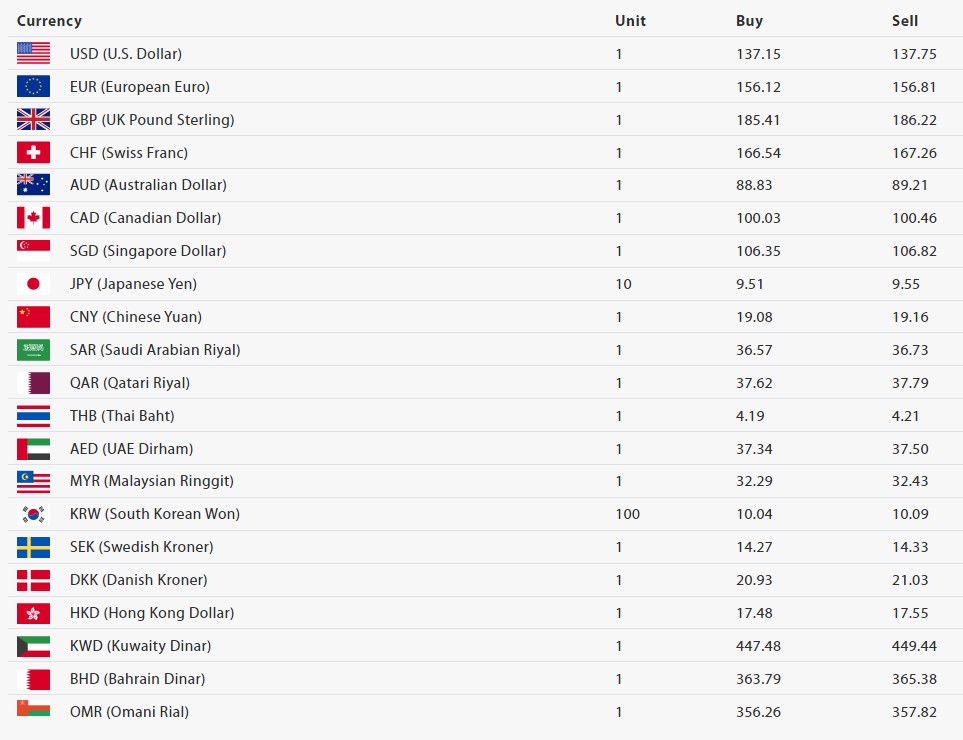Click the Swedish flag icon
This screenshot has width=963, height=740.
(33, 547)
